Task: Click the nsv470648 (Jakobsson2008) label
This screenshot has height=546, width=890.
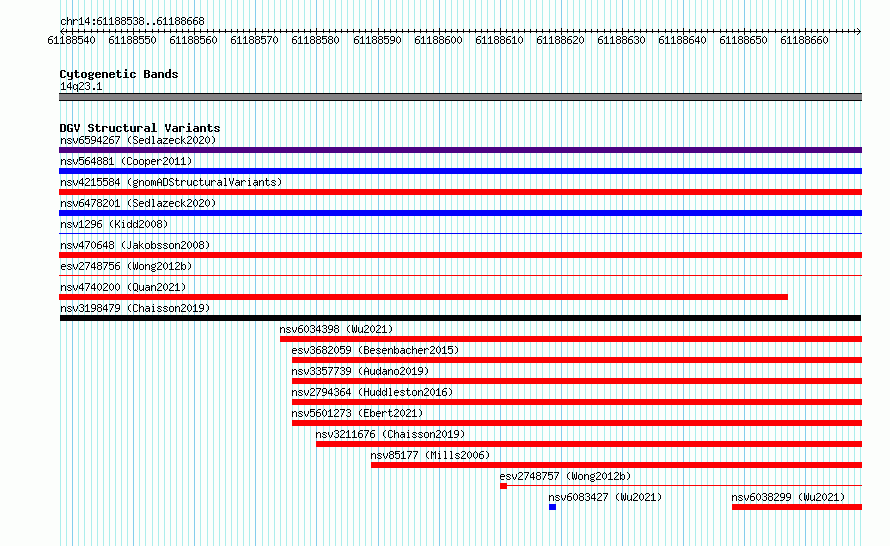Action: tap(135, 245)
